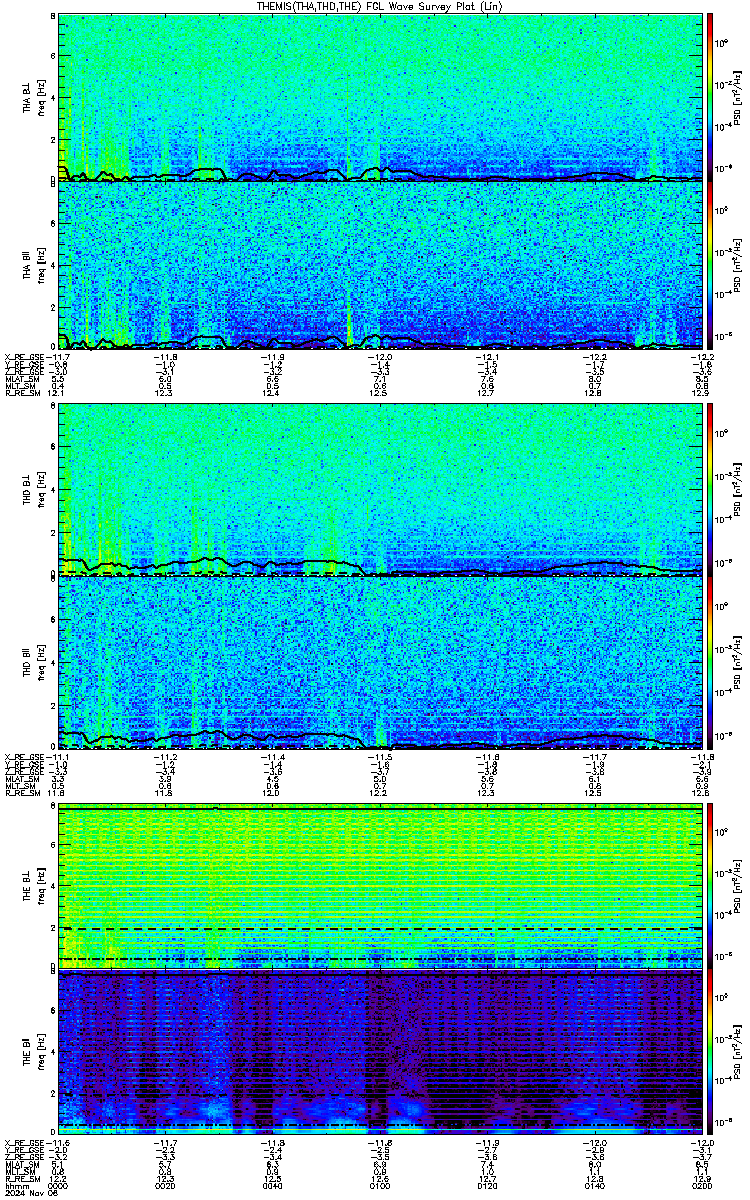The image size is (750, 1200).
Task: Click the THA B-parallel freq [Hz] axis label
Action: (40, 265)
